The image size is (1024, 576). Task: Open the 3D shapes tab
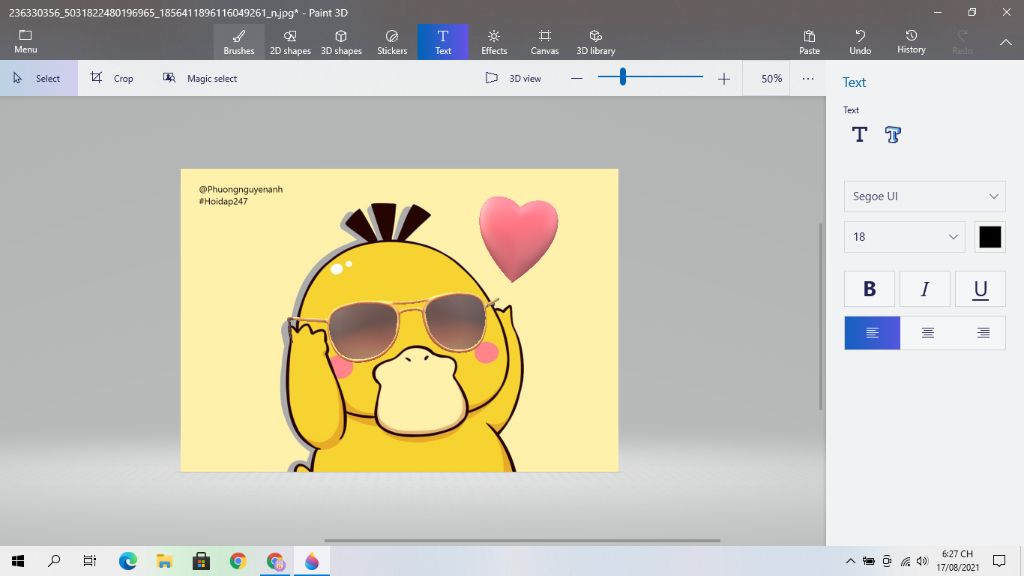(x=341, y=42)
